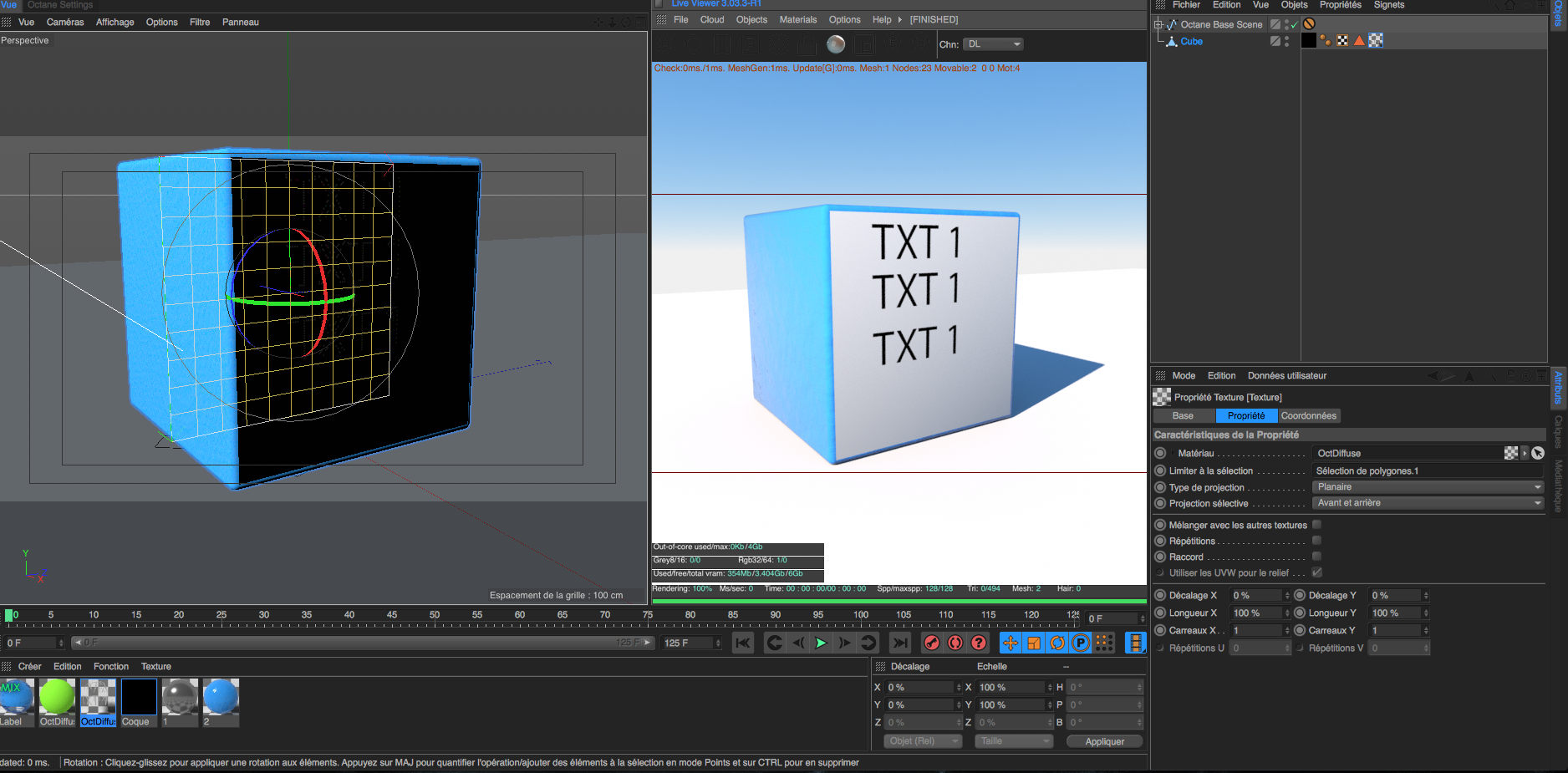Step back one frame
1568x773 pixels.
point(798,643)
